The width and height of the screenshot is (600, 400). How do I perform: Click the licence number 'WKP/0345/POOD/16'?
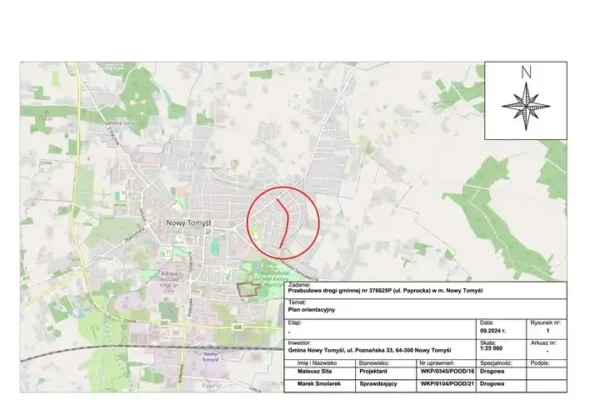click(x=447, y=371)
